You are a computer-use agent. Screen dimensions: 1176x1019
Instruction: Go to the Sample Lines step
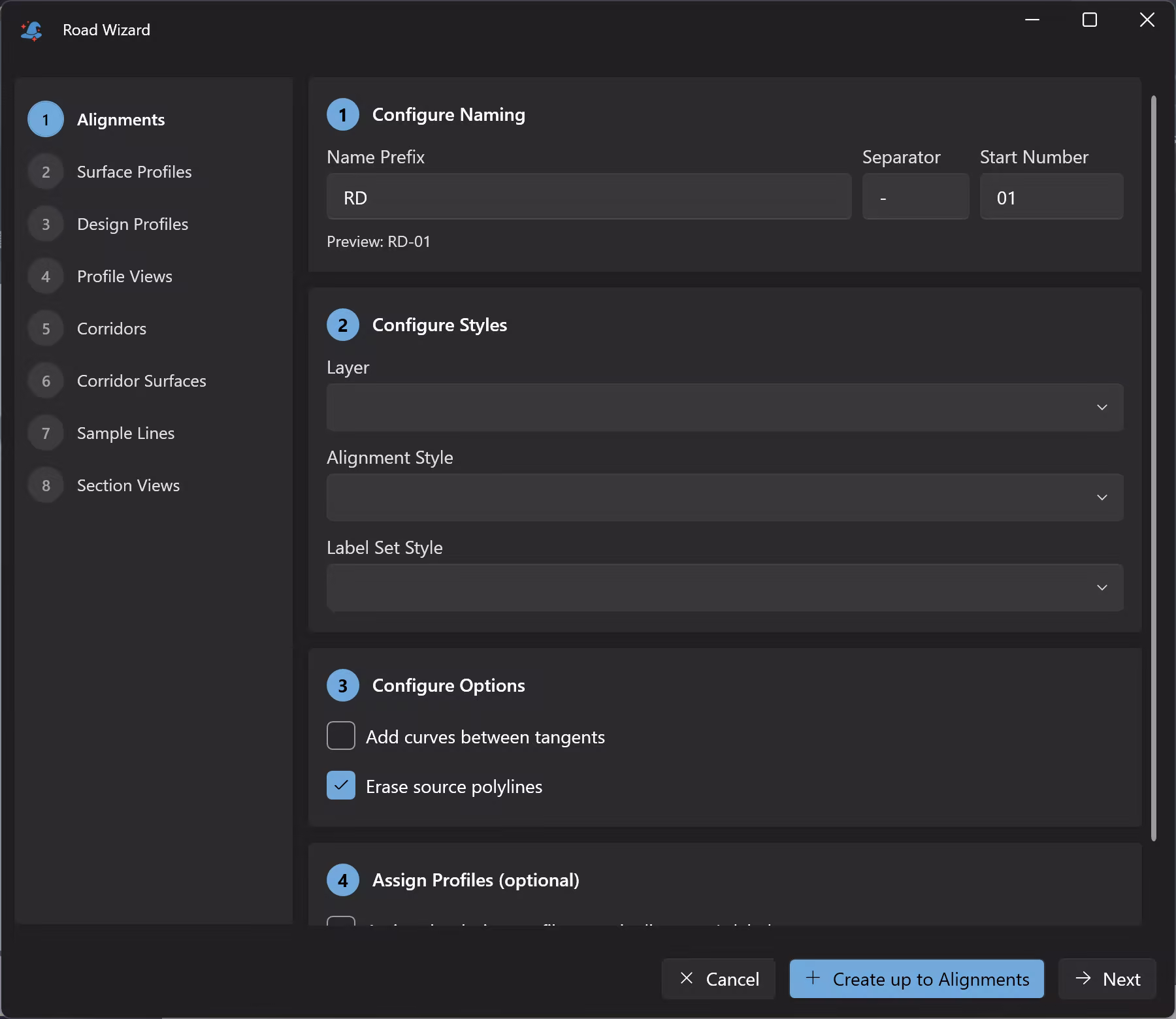pyautogui.click(x=126, y=433)
